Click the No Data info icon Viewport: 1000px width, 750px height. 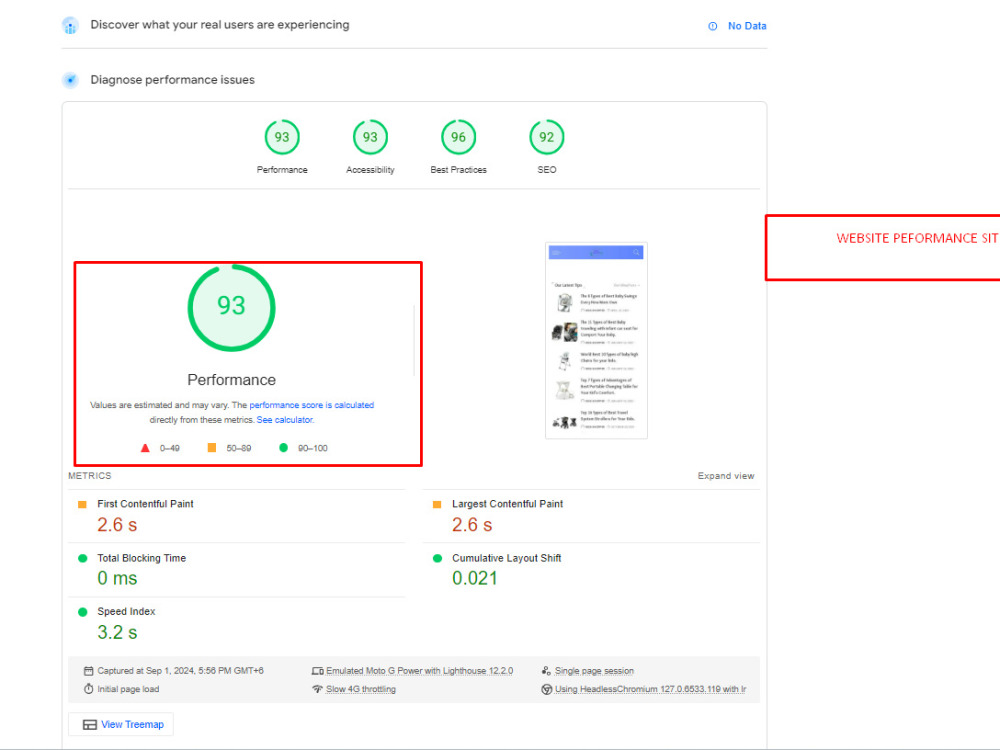(712, 26)
